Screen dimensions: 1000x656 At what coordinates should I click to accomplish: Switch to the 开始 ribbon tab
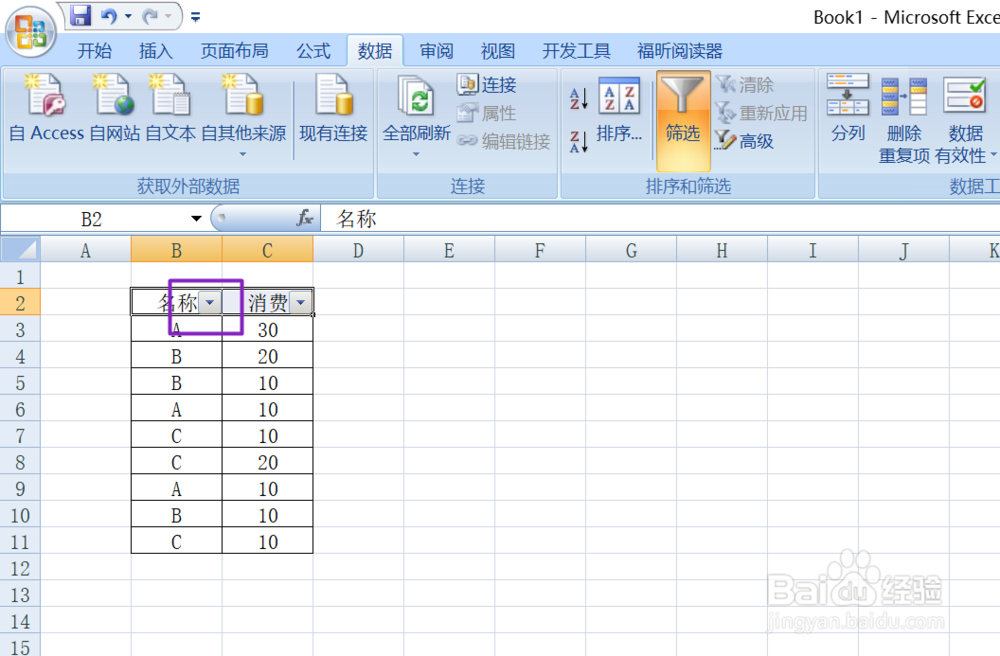coord(93,51)
